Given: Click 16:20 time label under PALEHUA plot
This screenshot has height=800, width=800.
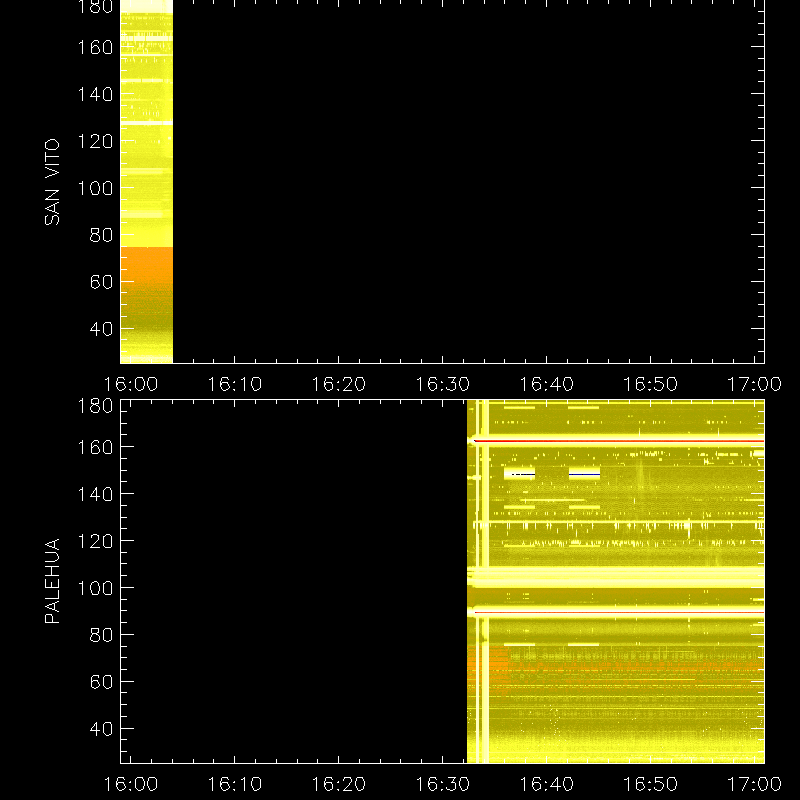Looking at the screenshot, I should [339, 784].
